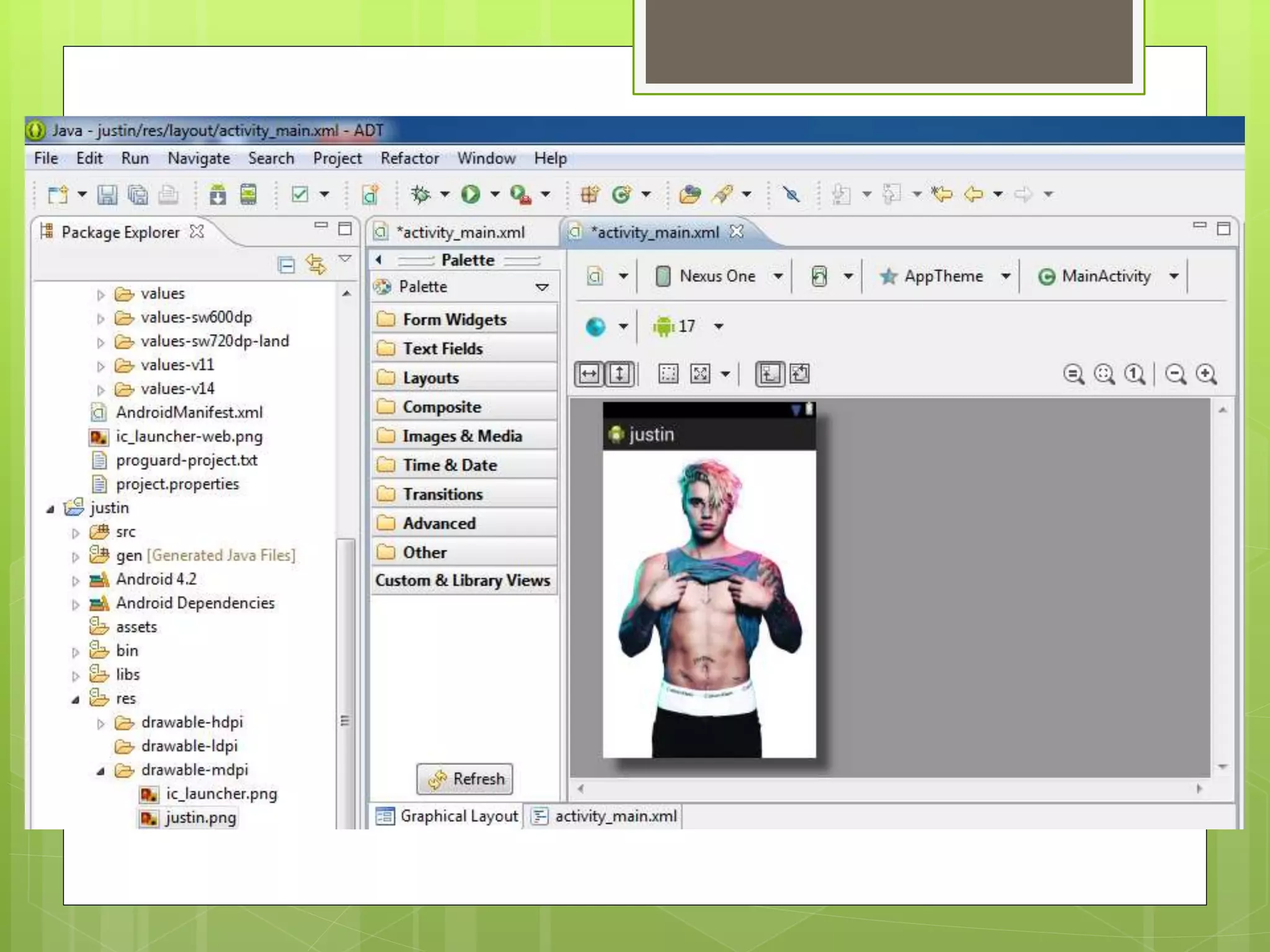Click the New file toolbar icon
Viewport: 1270px width, 952px height.
tap(58, 195)
